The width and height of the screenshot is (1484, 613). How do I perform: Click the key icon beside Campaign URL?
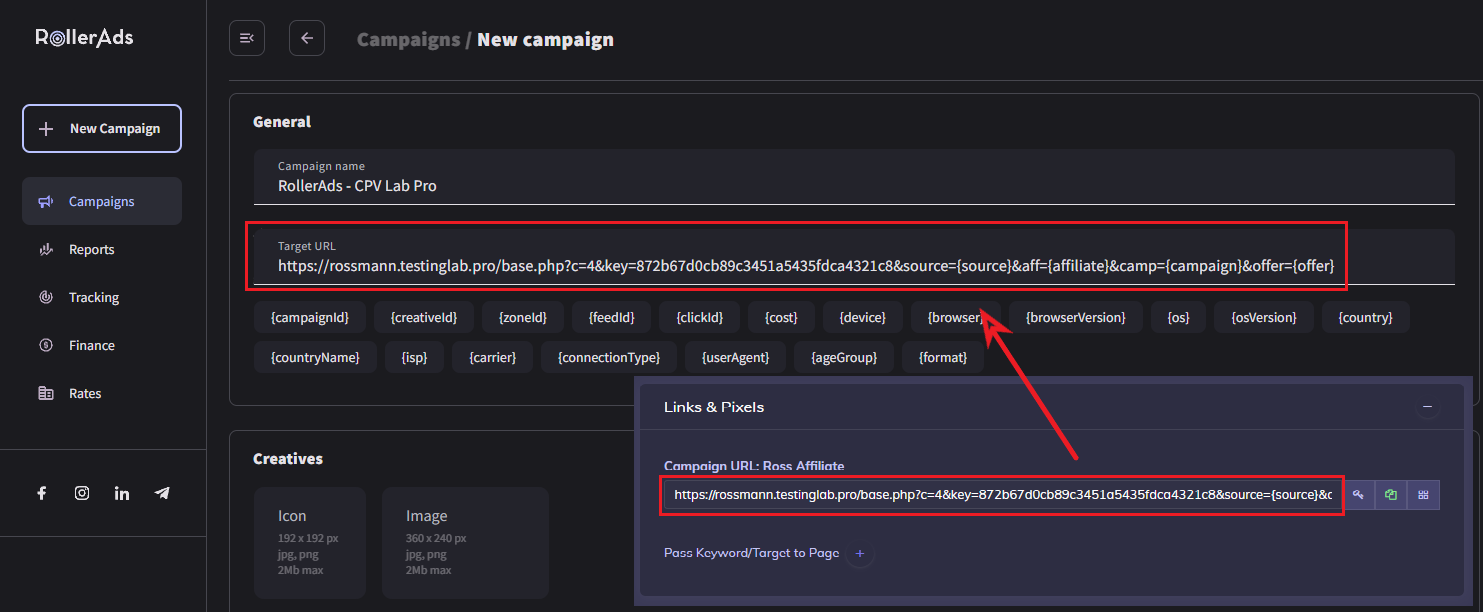(x=1357, y=495)
